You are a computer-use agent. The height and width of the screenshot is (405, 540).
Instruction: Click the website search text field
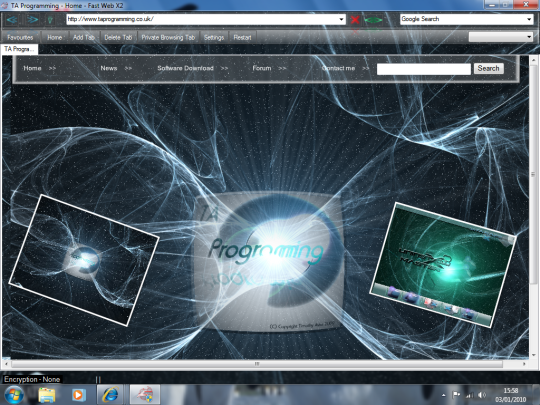click(x=424, y=69)
